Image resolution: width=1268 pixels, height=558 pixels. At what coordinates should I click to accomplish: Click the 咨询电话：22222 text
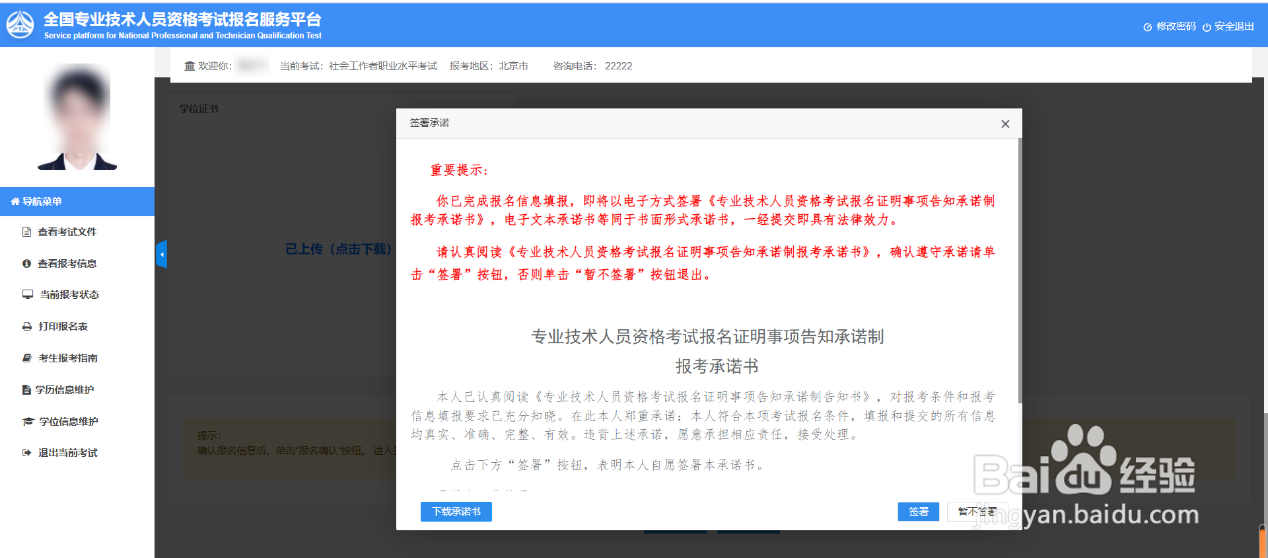tap(592, 66)
